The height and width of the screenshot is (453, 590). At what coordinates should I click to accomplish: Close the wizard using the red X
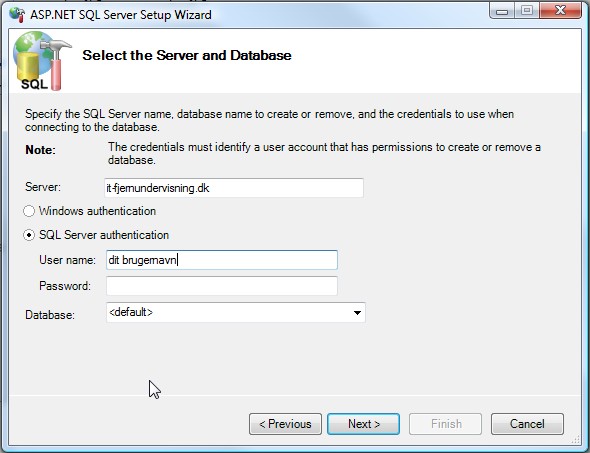tap(560, 11)
